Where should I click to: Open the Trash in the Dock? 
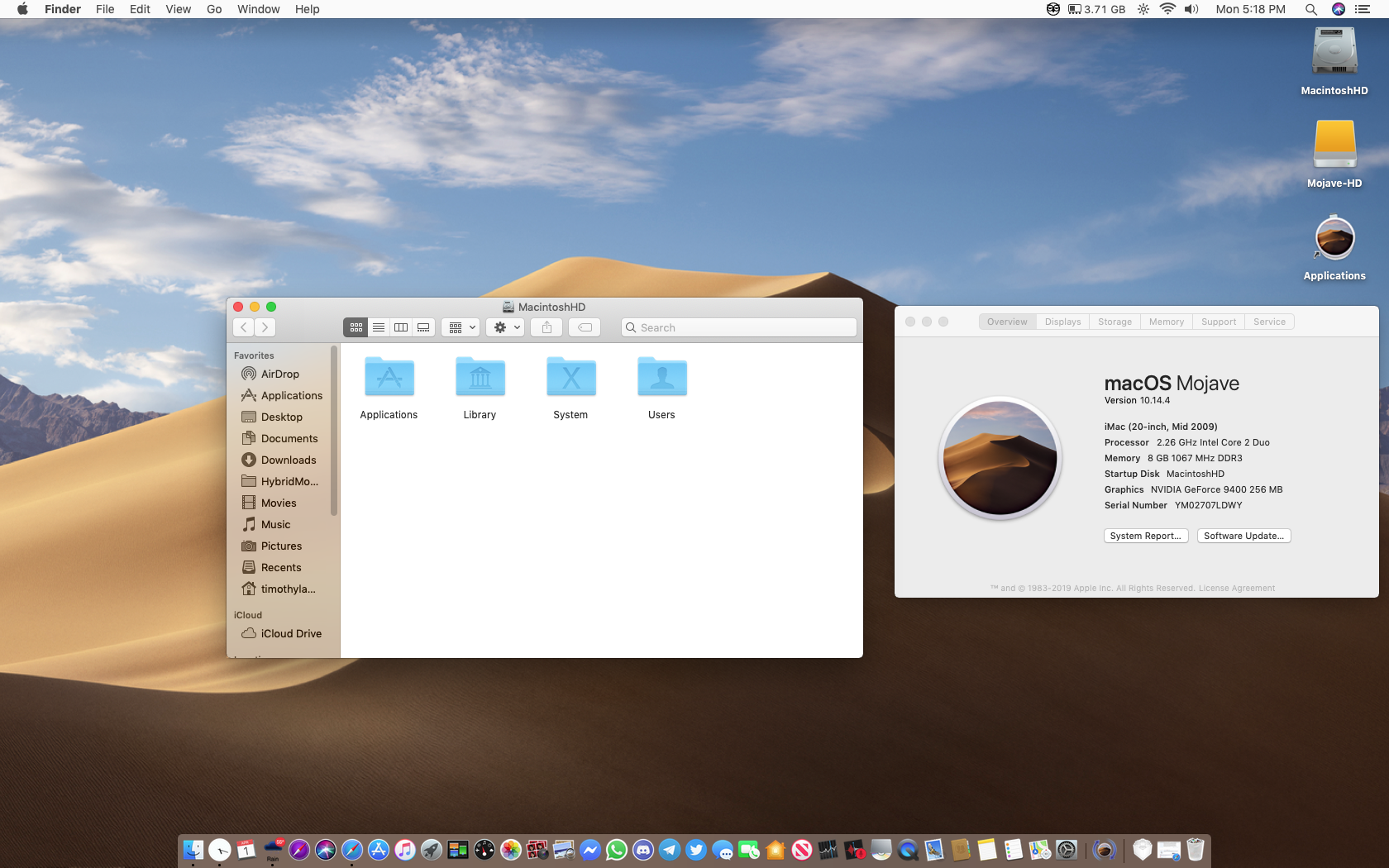coord(1196,850)
